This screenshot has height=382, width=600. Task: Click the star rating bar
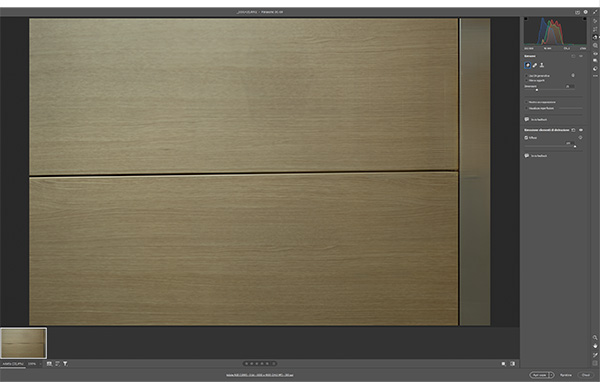click(260, 364)
